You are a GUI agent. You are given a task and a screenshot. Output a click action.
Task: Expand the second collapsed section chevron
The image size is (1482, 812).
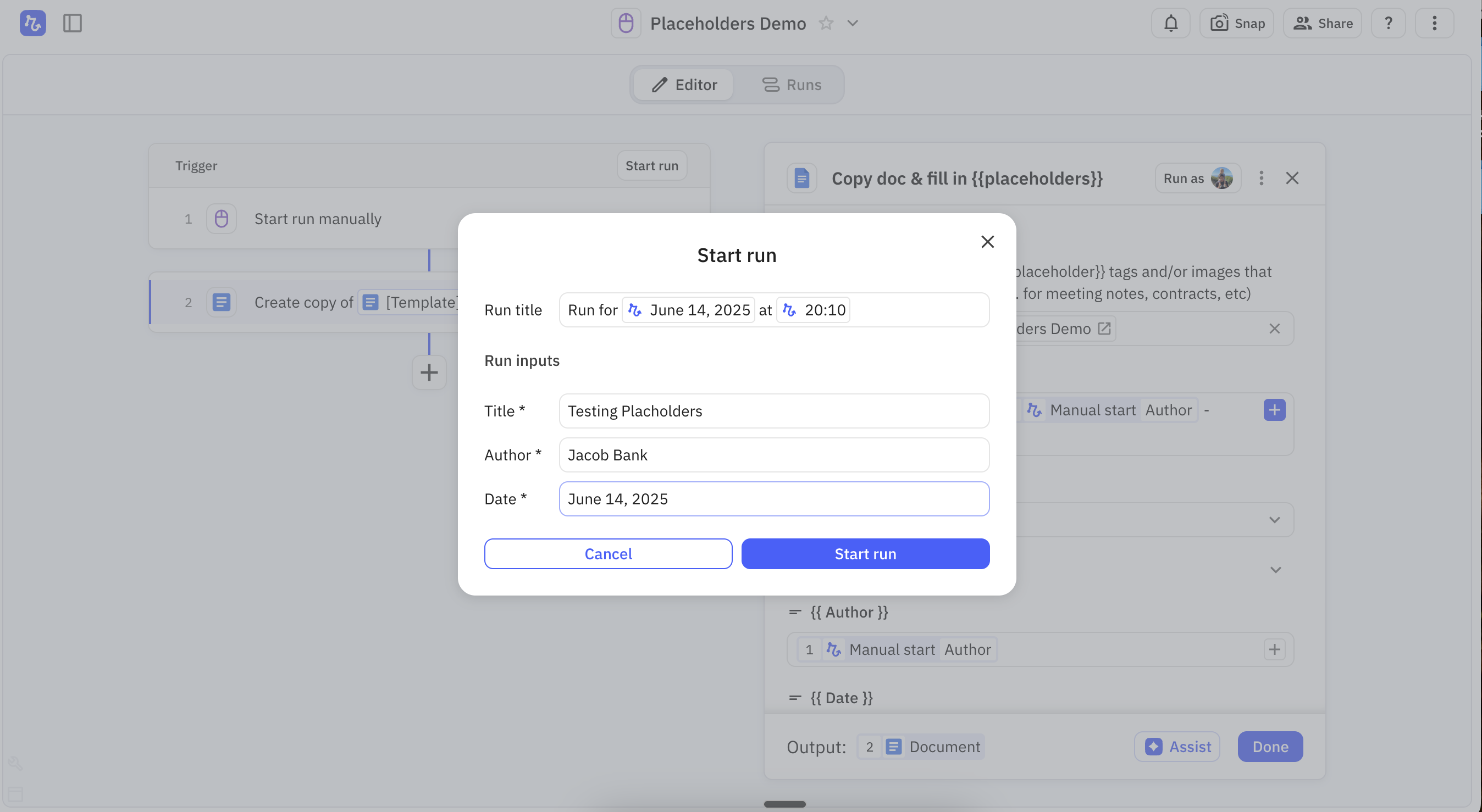[1275, 570]
